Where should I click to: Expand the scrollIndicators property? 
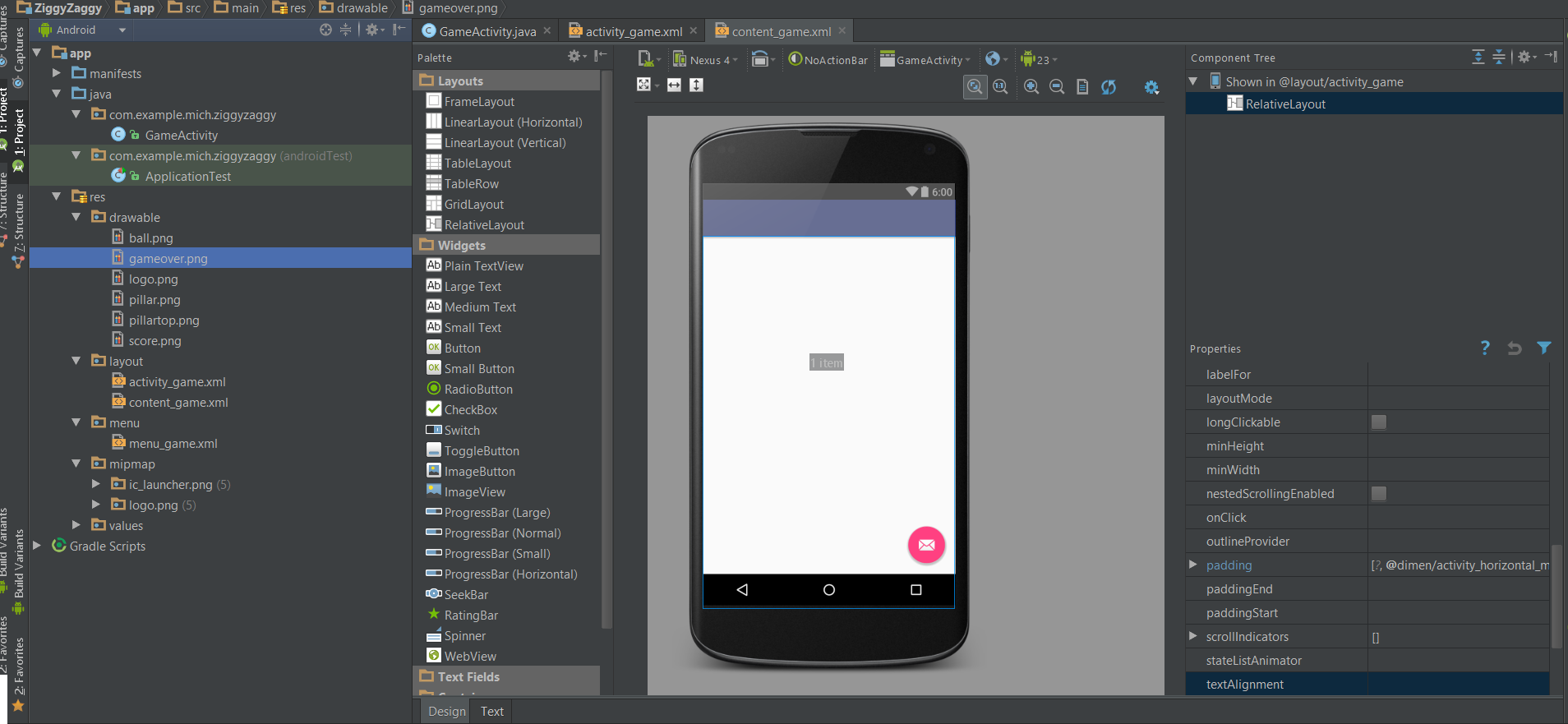1193,636
